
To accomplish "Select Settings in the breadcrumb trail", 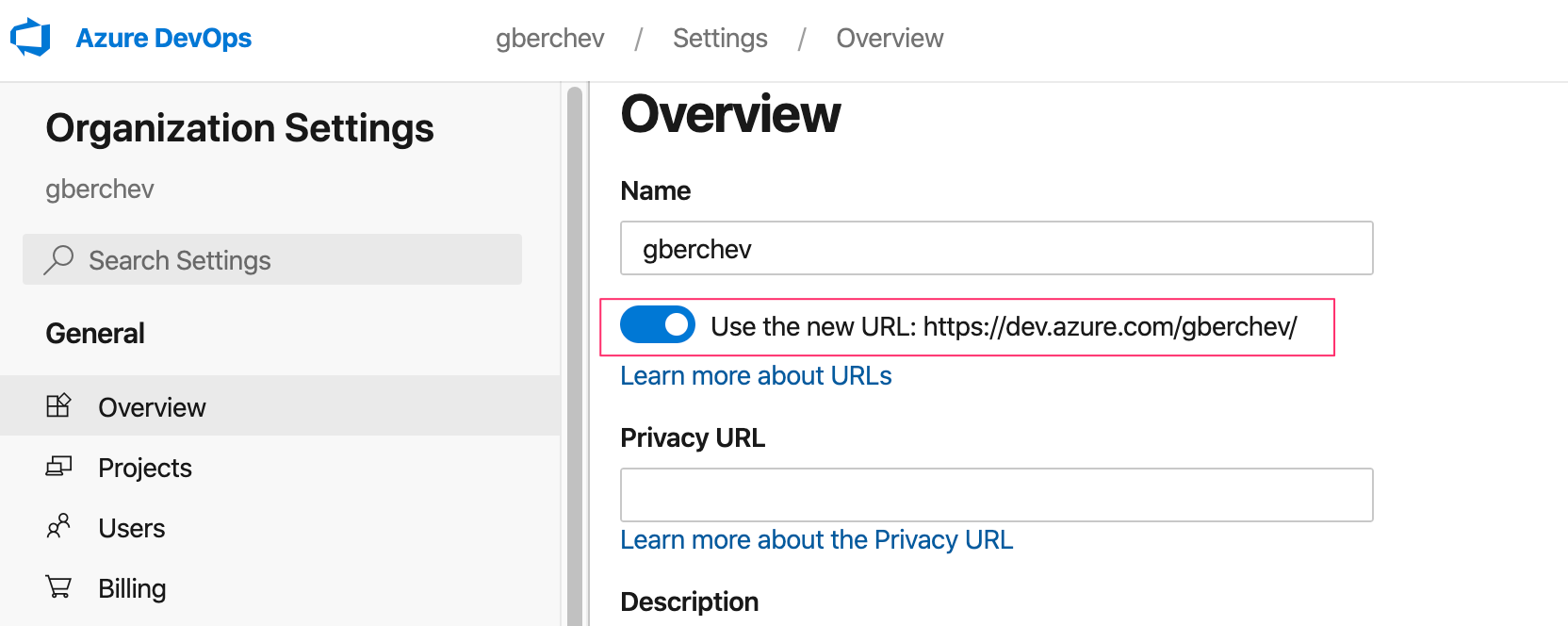I will (x=720, y=38).
